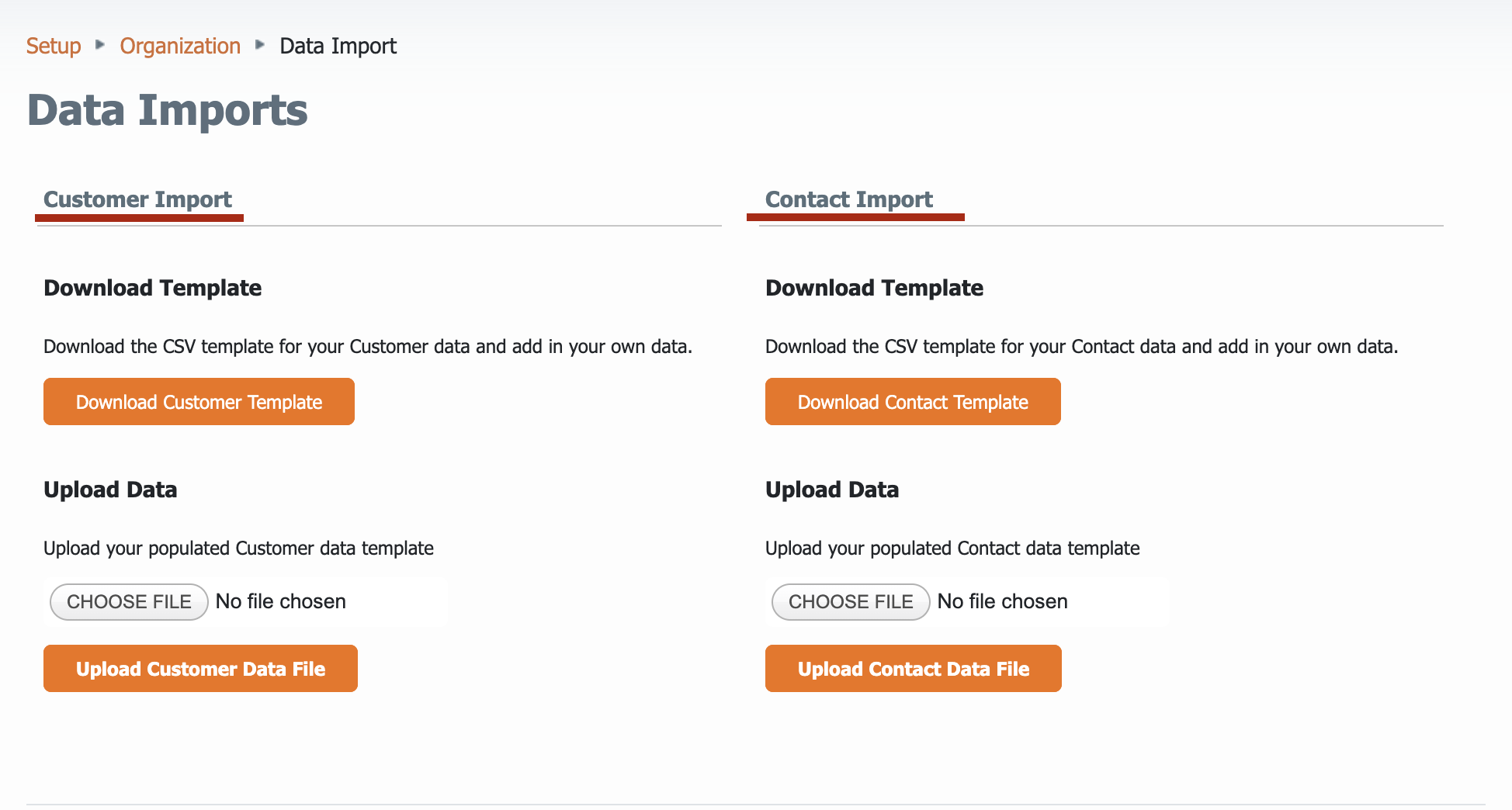The width and height of the screenshot is (1512, 810).
Task: Open the Setup breadcrumb link
Action: (x=54, y=46)
